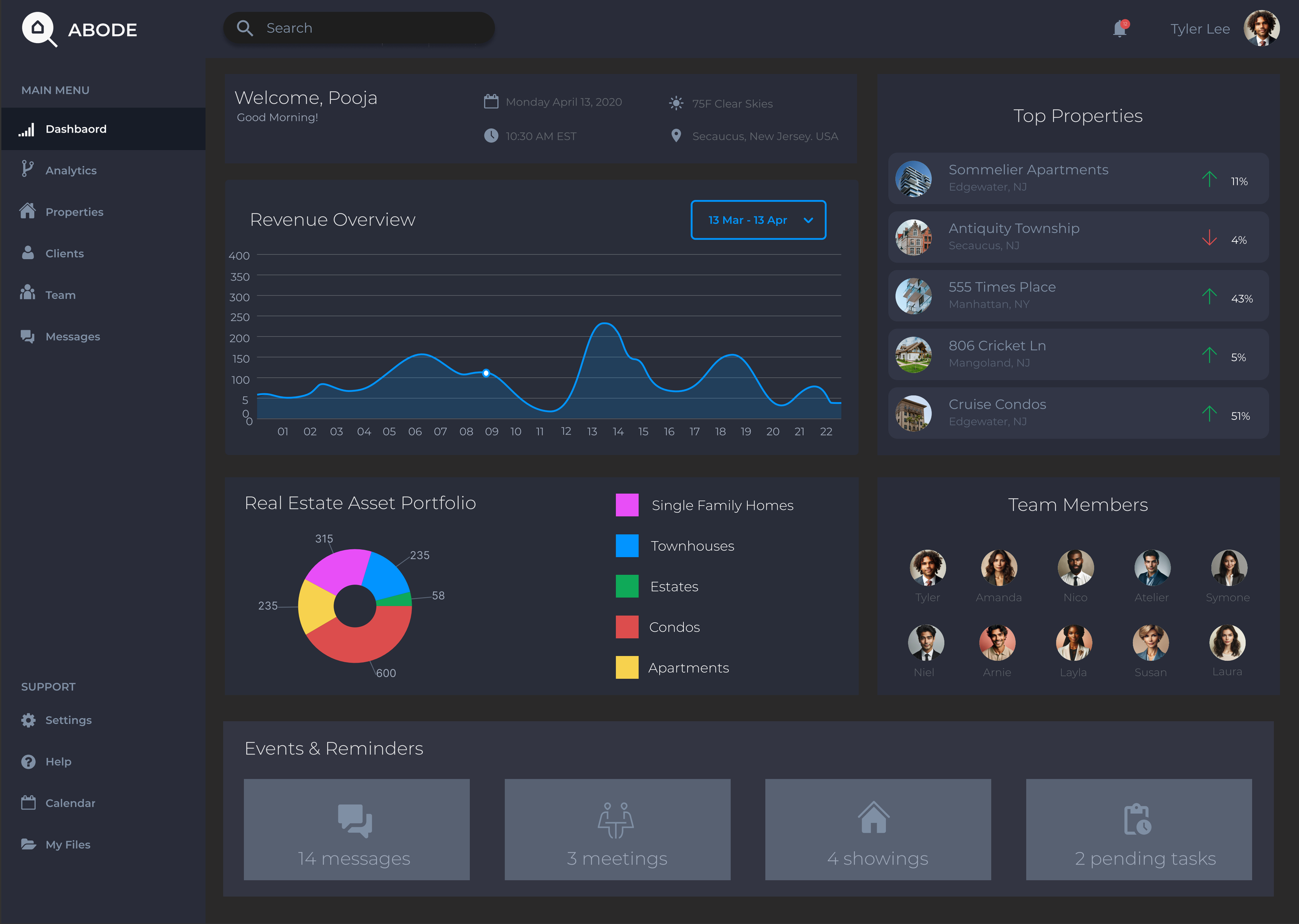The image size is (1299, 924).
Task: Open the 2 pending tasks card
Action: [1138, 829]
